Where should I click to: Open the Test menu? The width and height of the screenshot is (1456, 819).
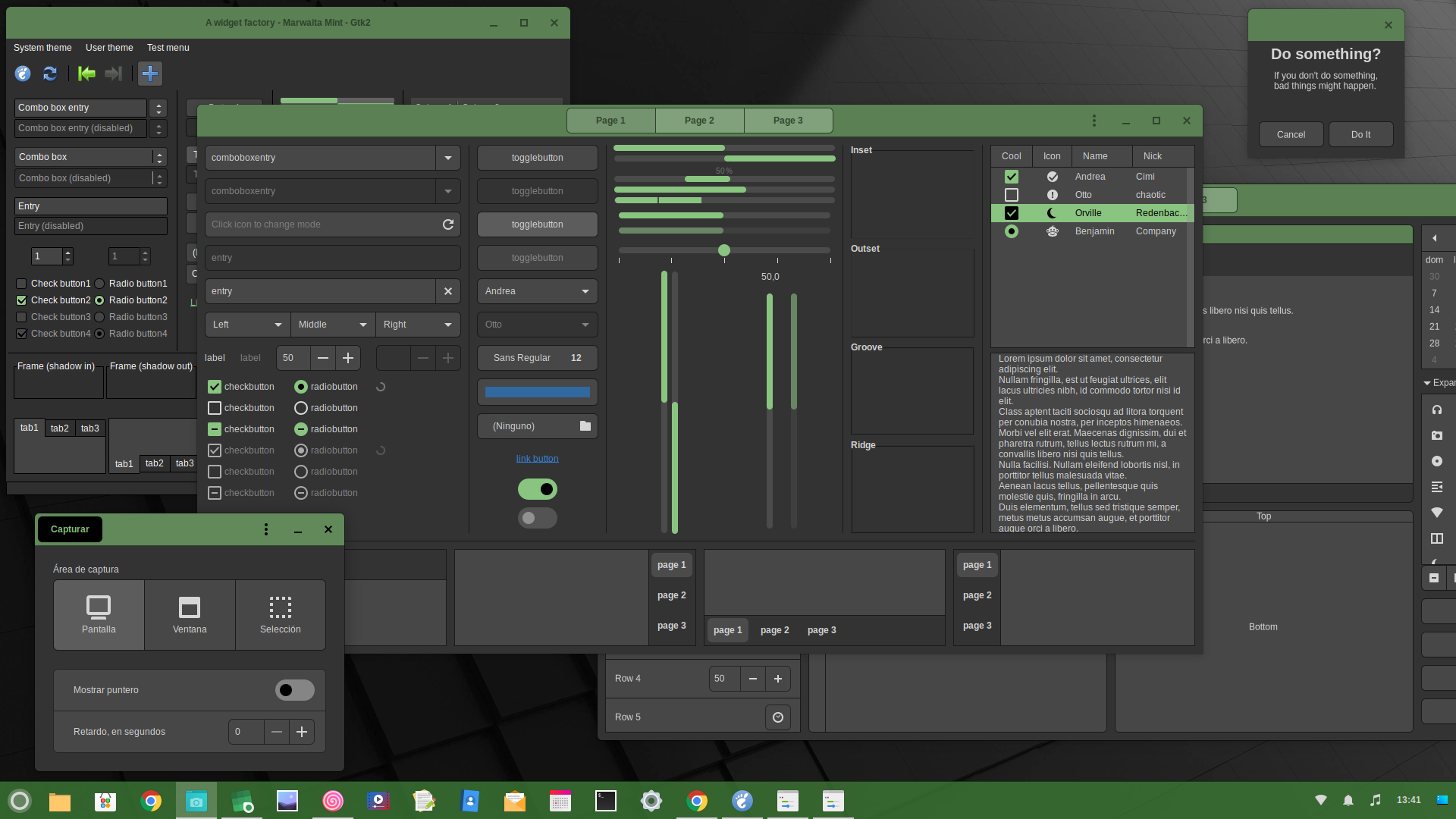(x=168, y=48)
